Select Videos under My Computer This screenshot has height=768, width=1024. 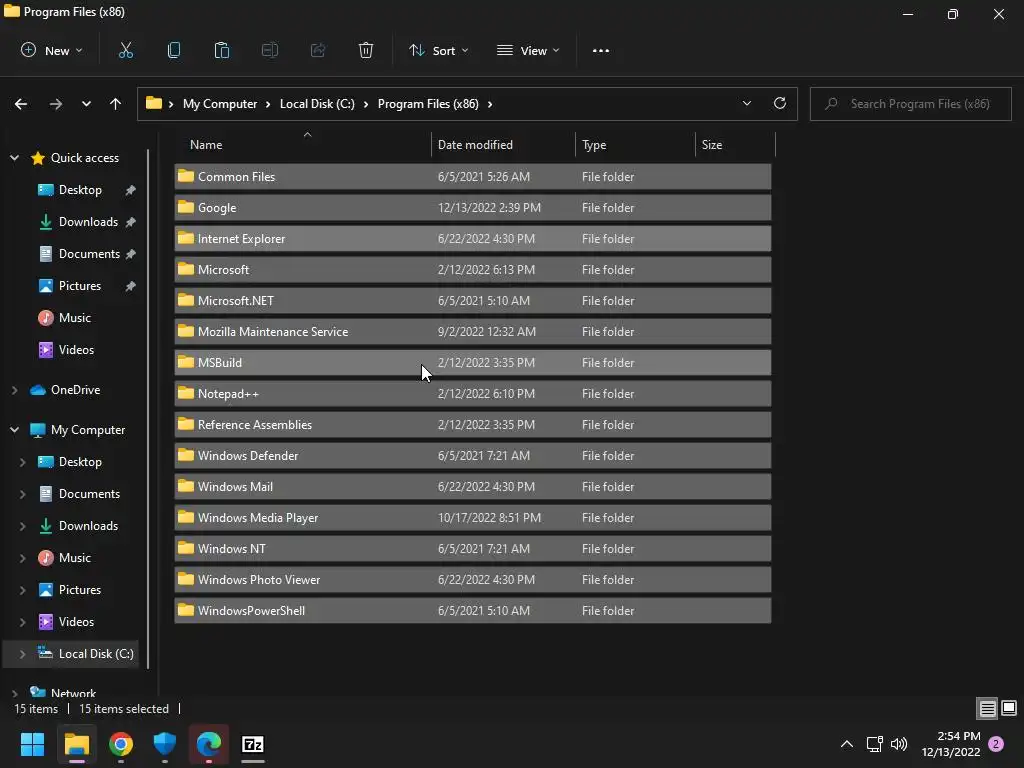pos(76,622)
